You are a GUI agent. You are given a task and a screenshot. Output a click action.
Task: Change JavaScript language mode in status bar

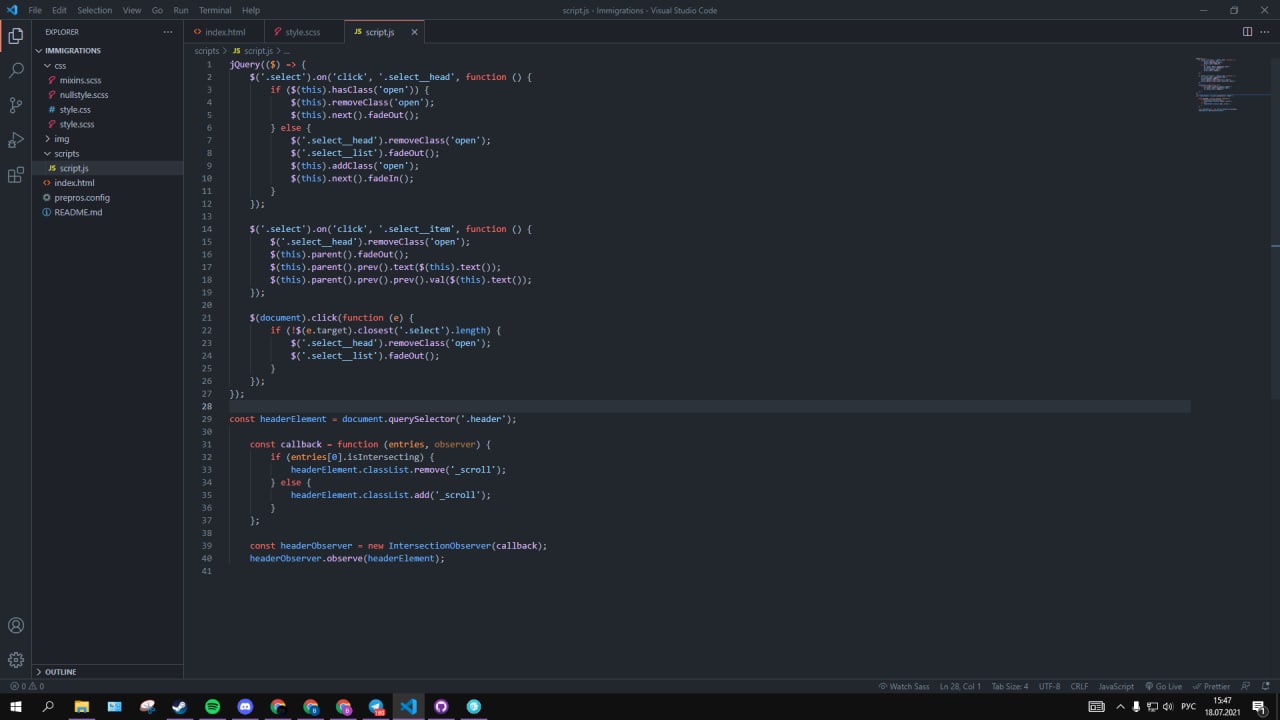click(x=1116, y=686)
